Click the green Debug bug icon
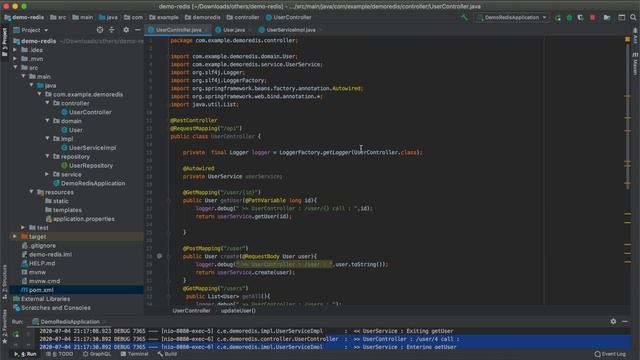 click(569, 18)
